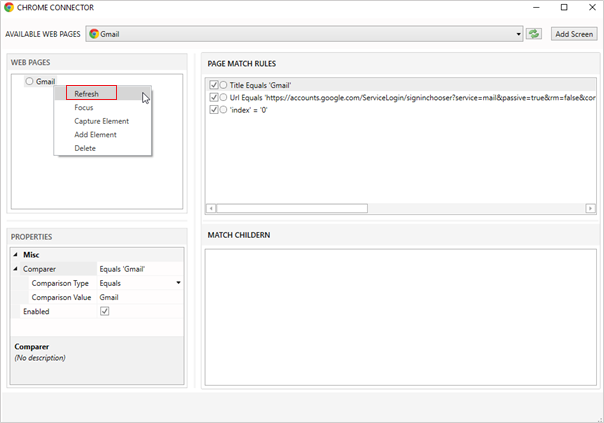Click the Url Equals rule text
The image size is (604, 423).
pyautogui.click(x=413, y=97)
